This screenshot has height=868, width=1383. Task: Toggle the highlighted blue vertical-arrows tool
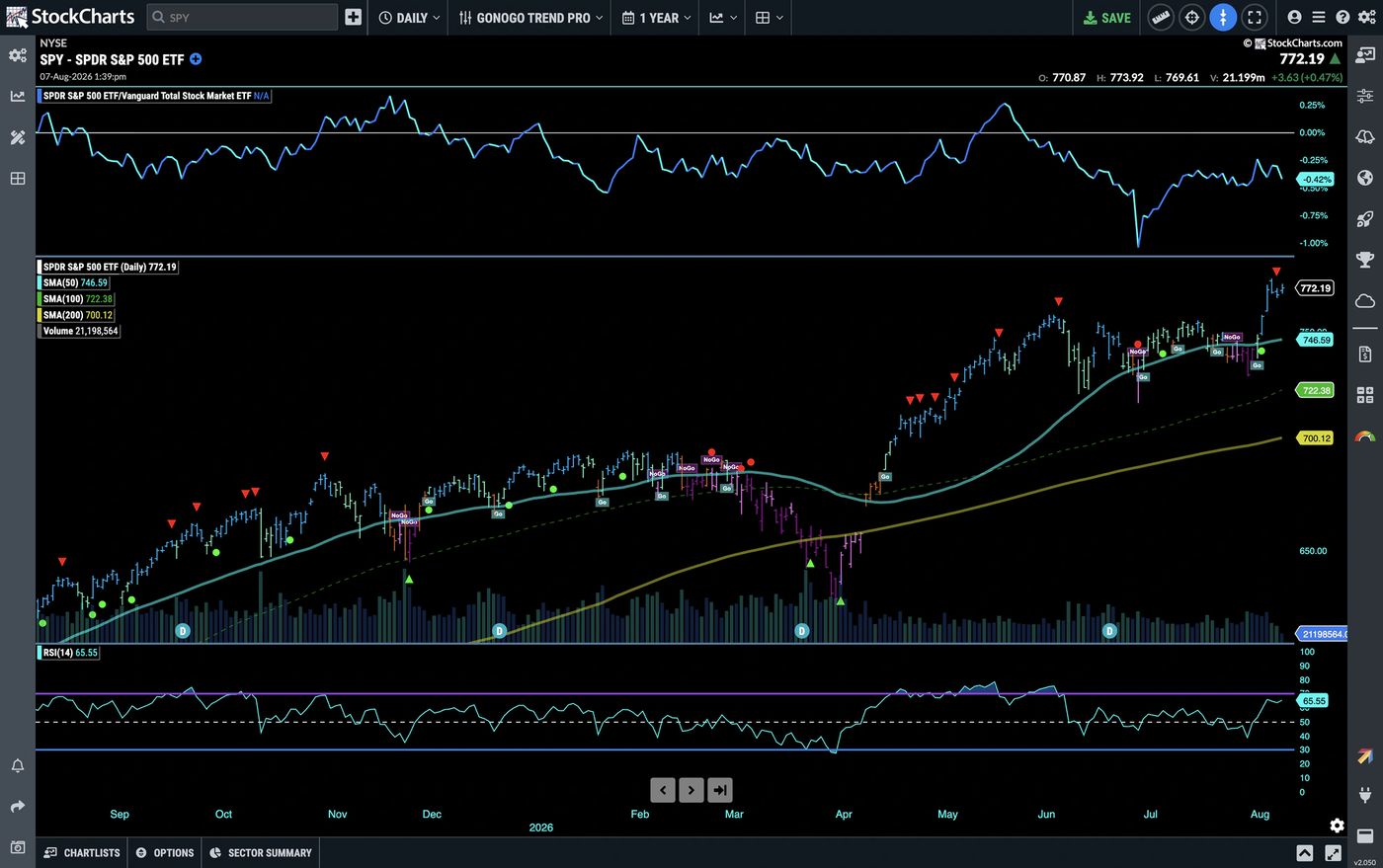point(1223,18)
